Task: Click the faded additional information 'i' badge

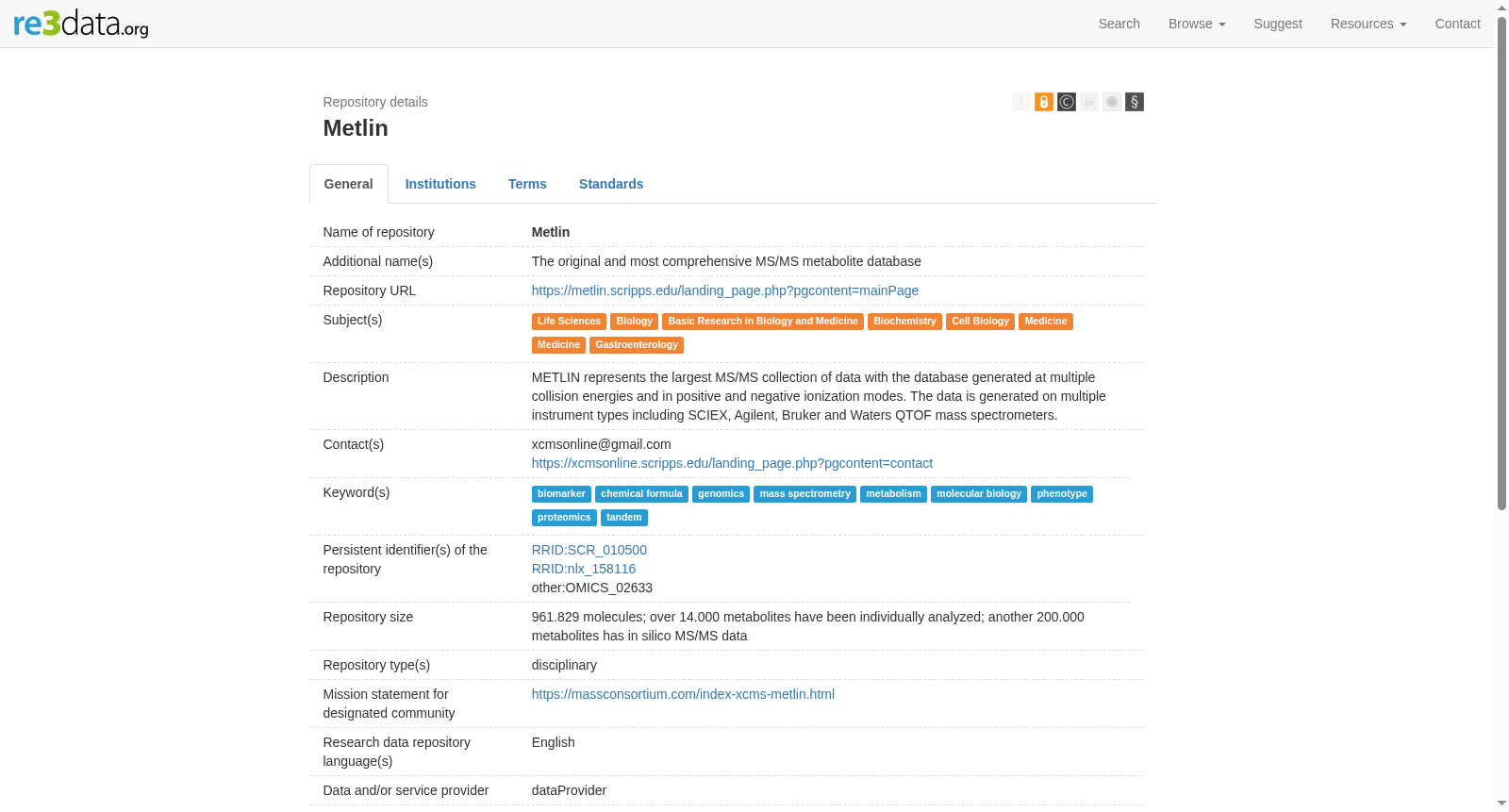Action: [1021, 102]
